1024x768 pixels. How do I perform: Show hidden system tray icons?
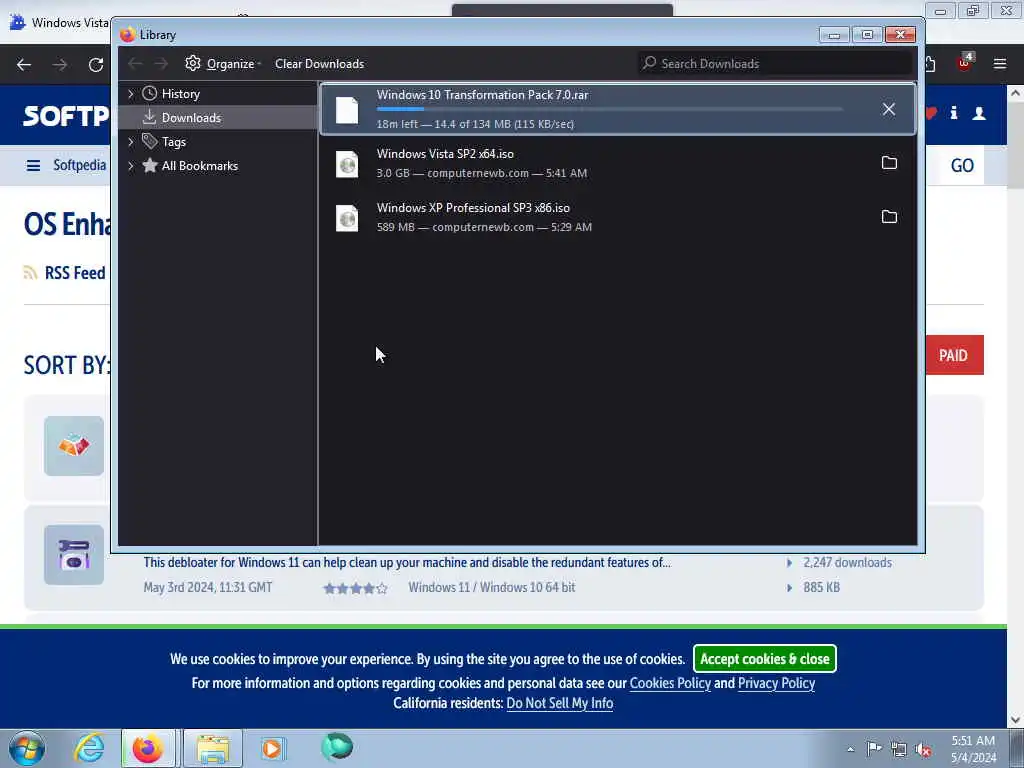850,749
